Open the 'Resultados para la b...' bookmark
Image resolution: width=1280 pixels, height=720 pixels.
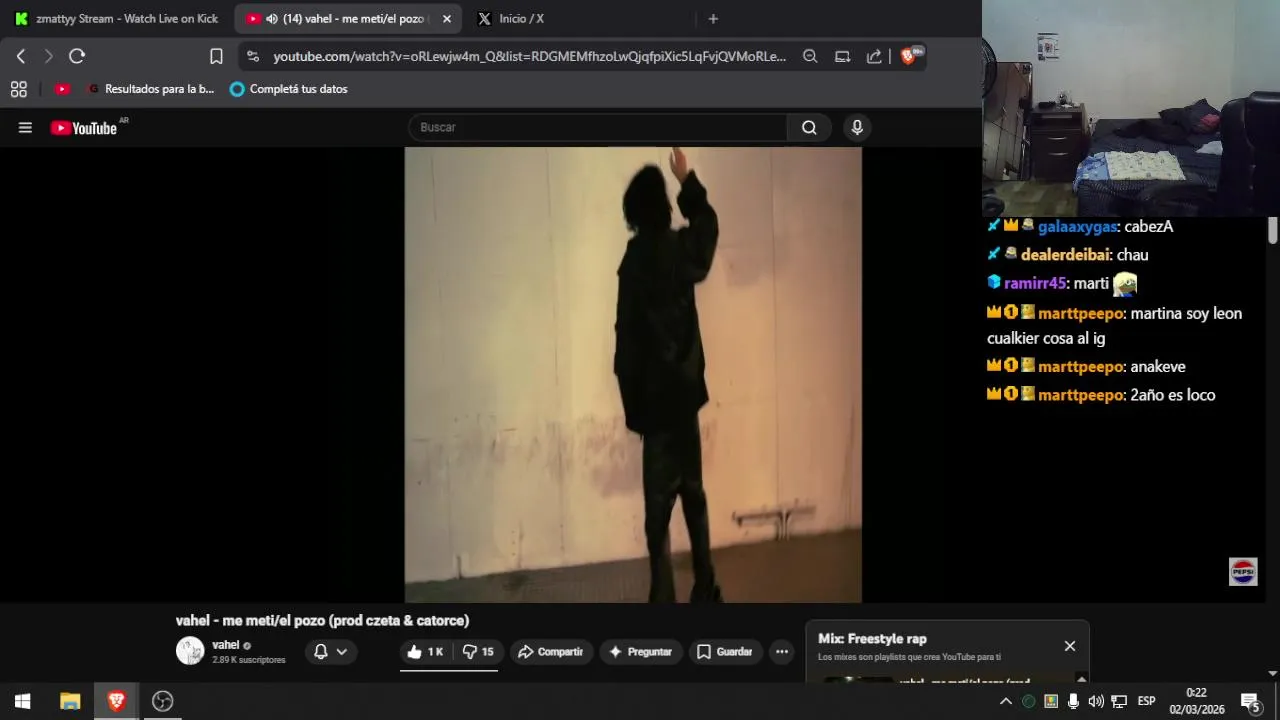[x=150, y=89]
